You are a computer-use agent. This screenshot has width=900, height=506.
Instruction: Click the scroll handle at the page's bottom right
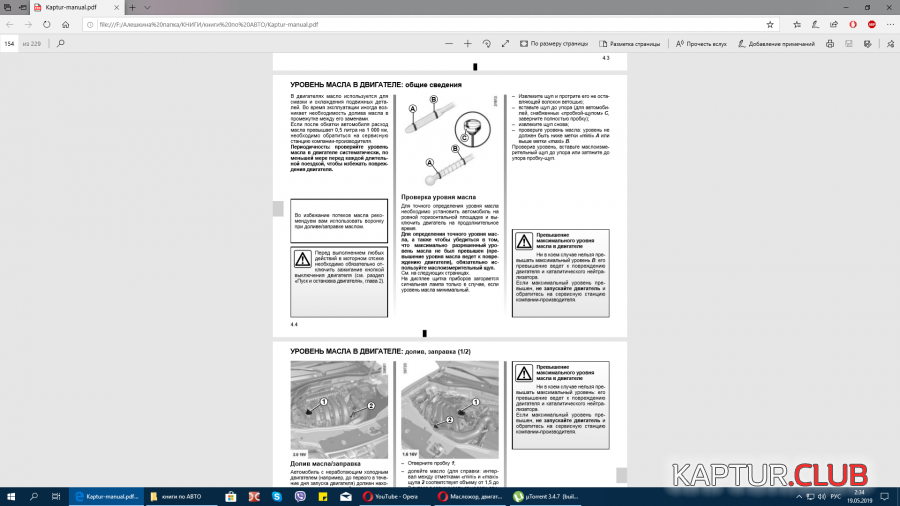(622, 475)
